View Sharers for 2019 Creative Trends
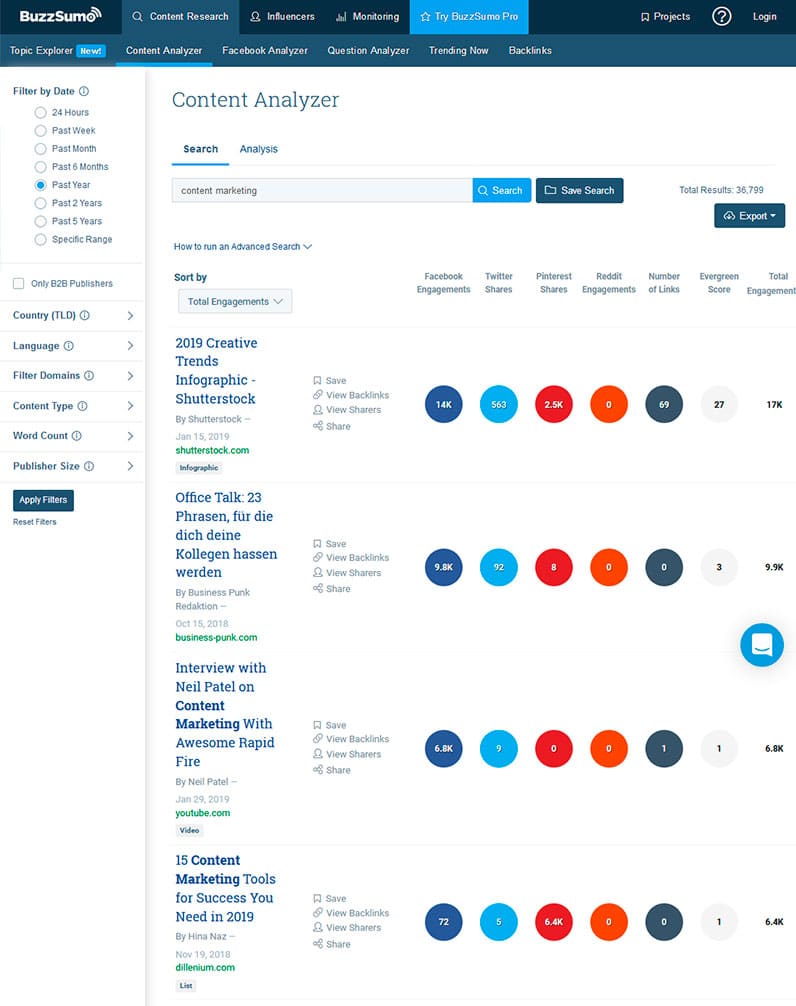The height and width of the screenshot is (1006, 796). 347,409
